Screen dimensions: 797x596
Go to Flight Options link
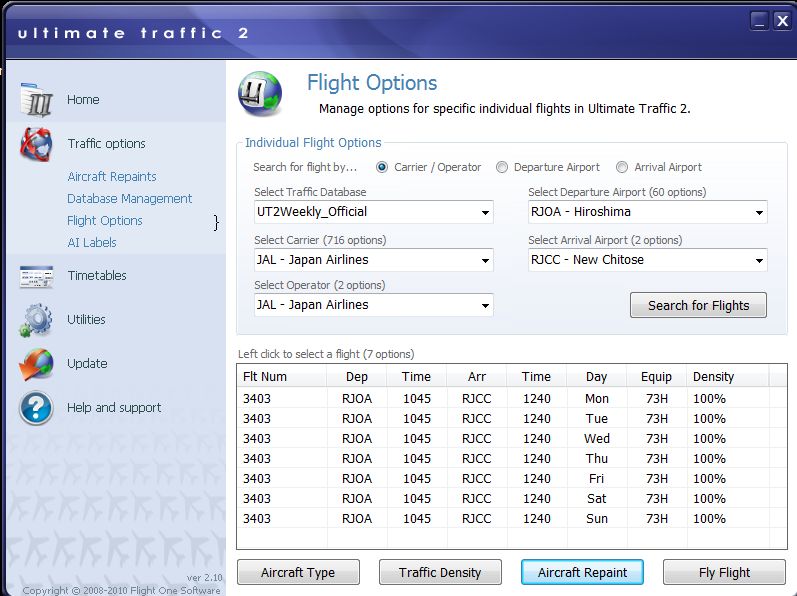point(105,221)
